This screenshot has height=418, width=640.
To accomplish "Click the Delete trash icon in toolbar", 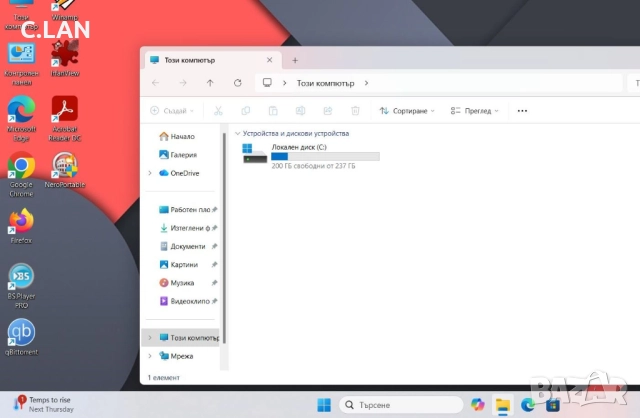I will pos(354,111).
